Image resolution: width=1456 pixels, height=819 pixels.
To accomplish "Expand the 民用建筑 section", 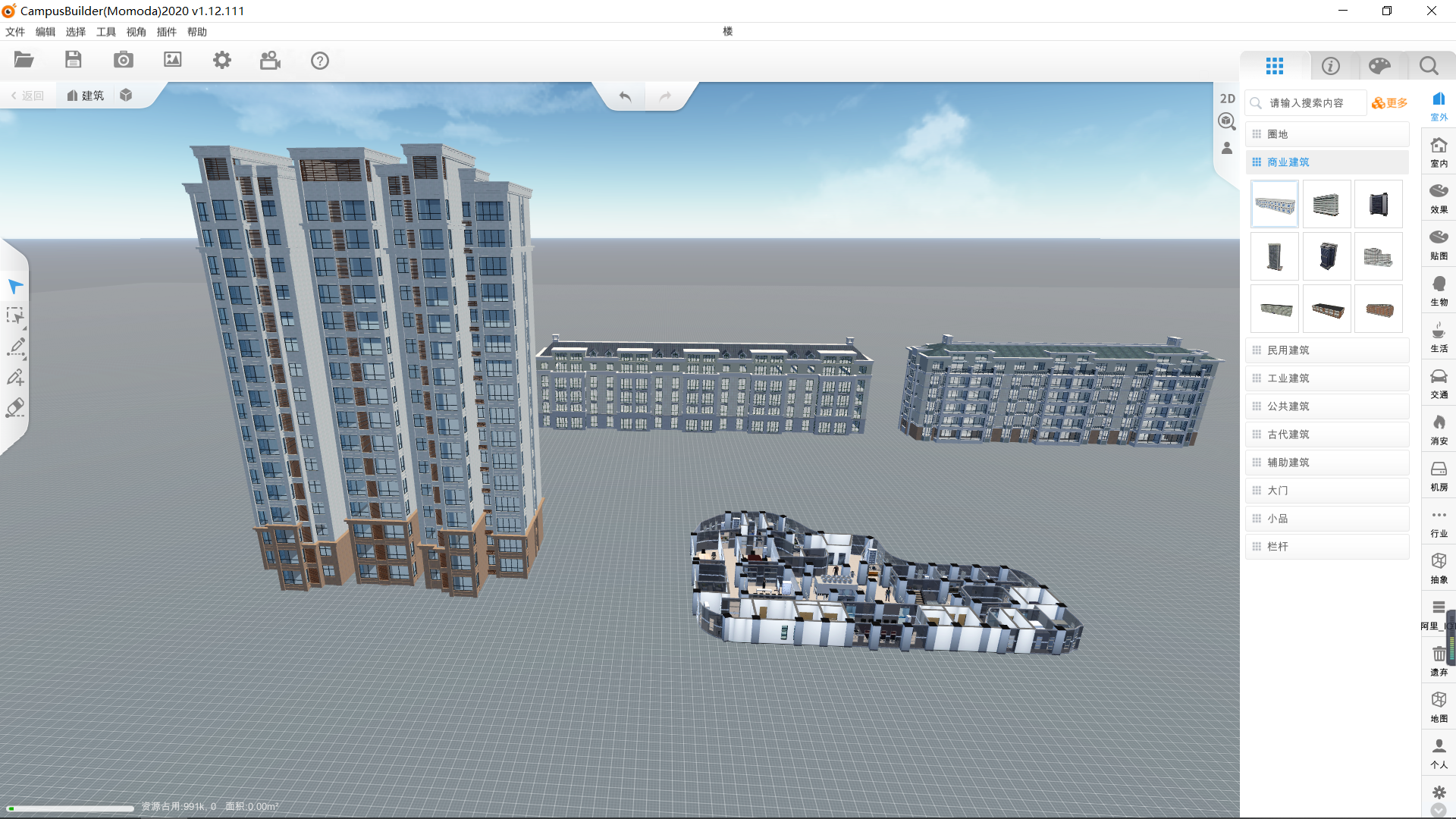I will point(1327,350).
